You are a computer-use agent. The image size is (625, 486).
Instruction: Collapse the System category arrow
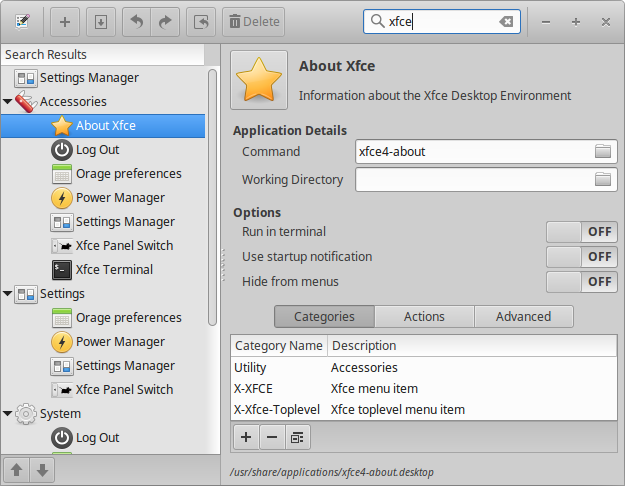coord(8,414)
